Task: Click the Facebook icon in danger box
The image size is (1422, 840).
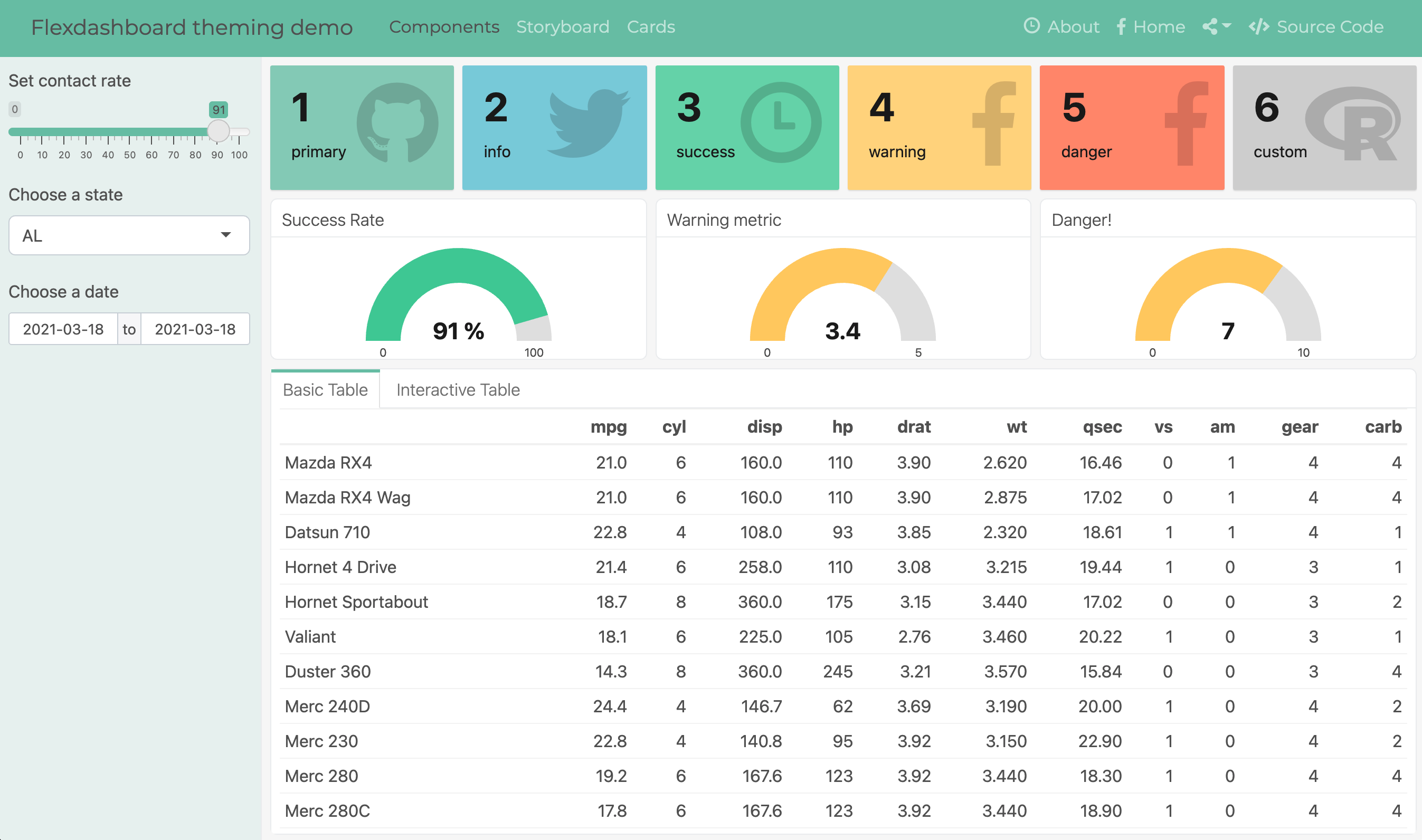Action: [1187, 123]
